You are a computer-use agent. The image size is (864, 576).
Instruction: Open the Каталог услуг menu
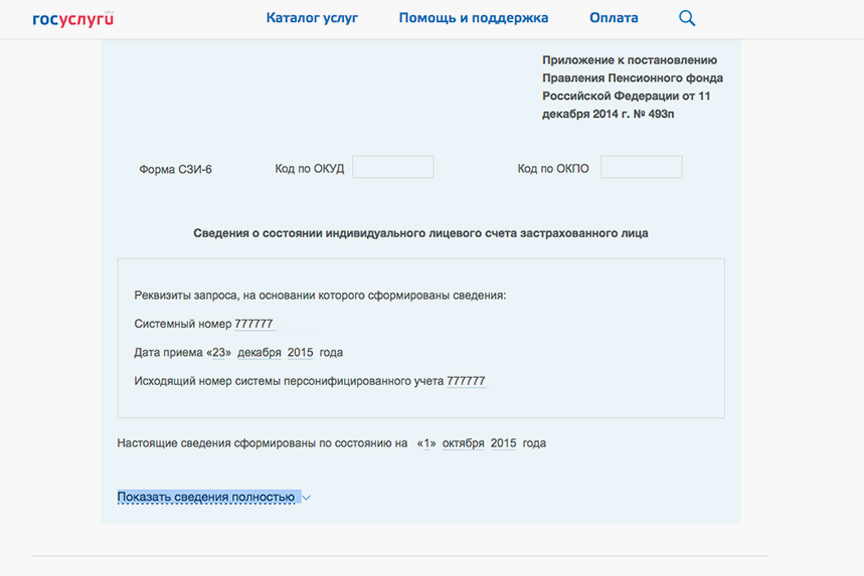coord(312,18)
